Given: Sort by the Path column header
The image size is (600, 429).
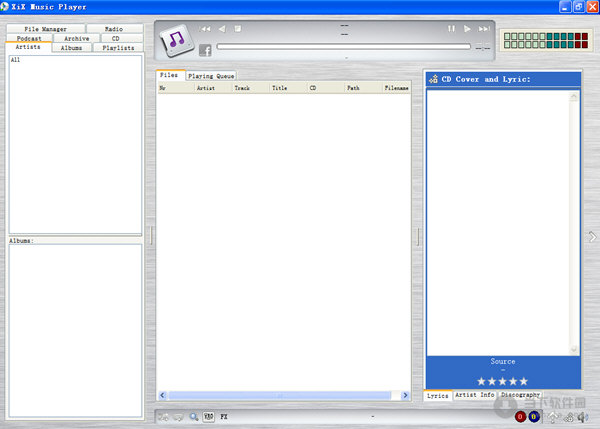Looking at the screenshot, I should pyautogui.click(x=364, y=88).
